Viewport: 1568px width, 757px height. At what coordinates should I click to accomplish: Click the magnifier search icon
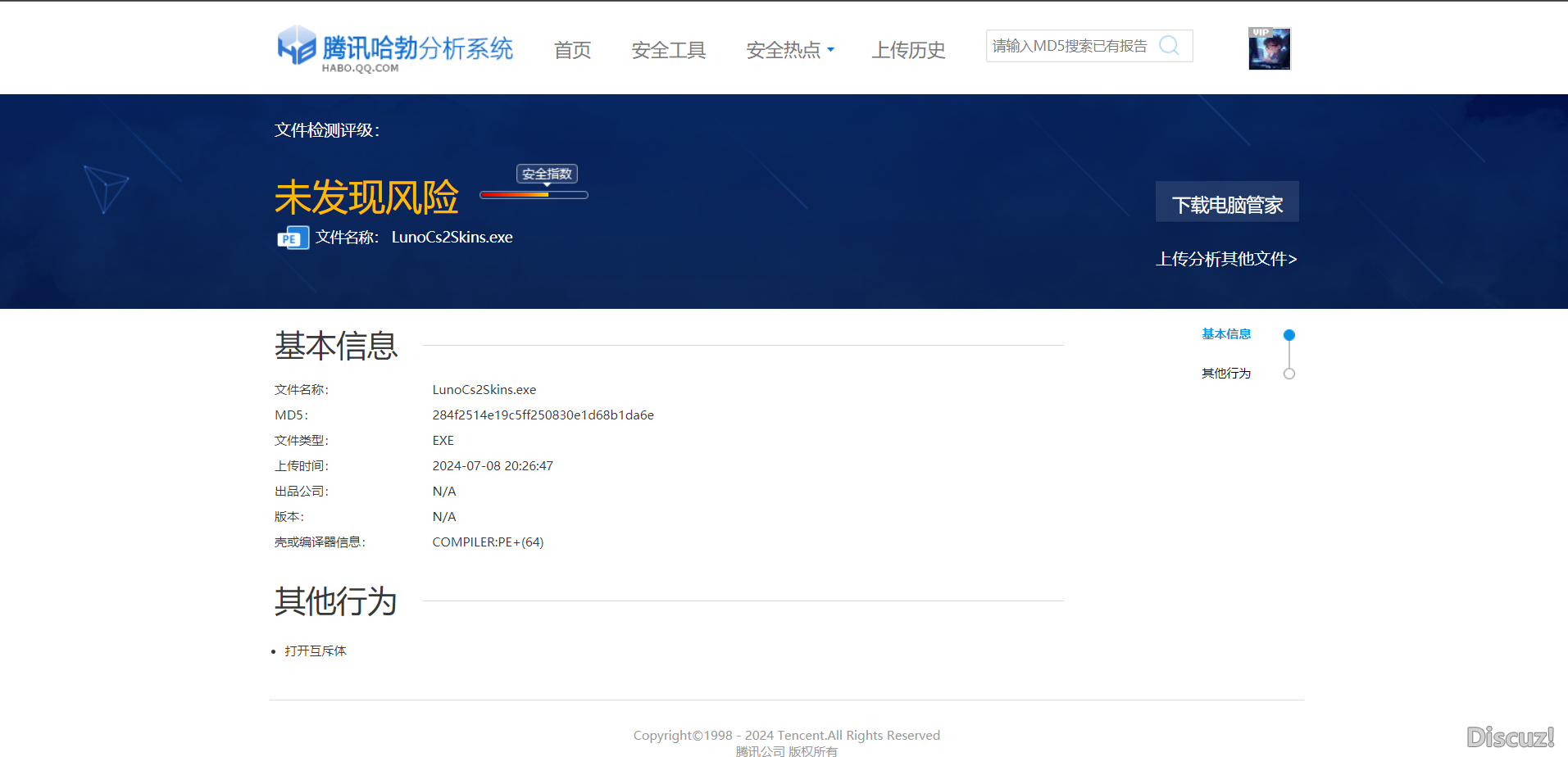(1169, 46)
